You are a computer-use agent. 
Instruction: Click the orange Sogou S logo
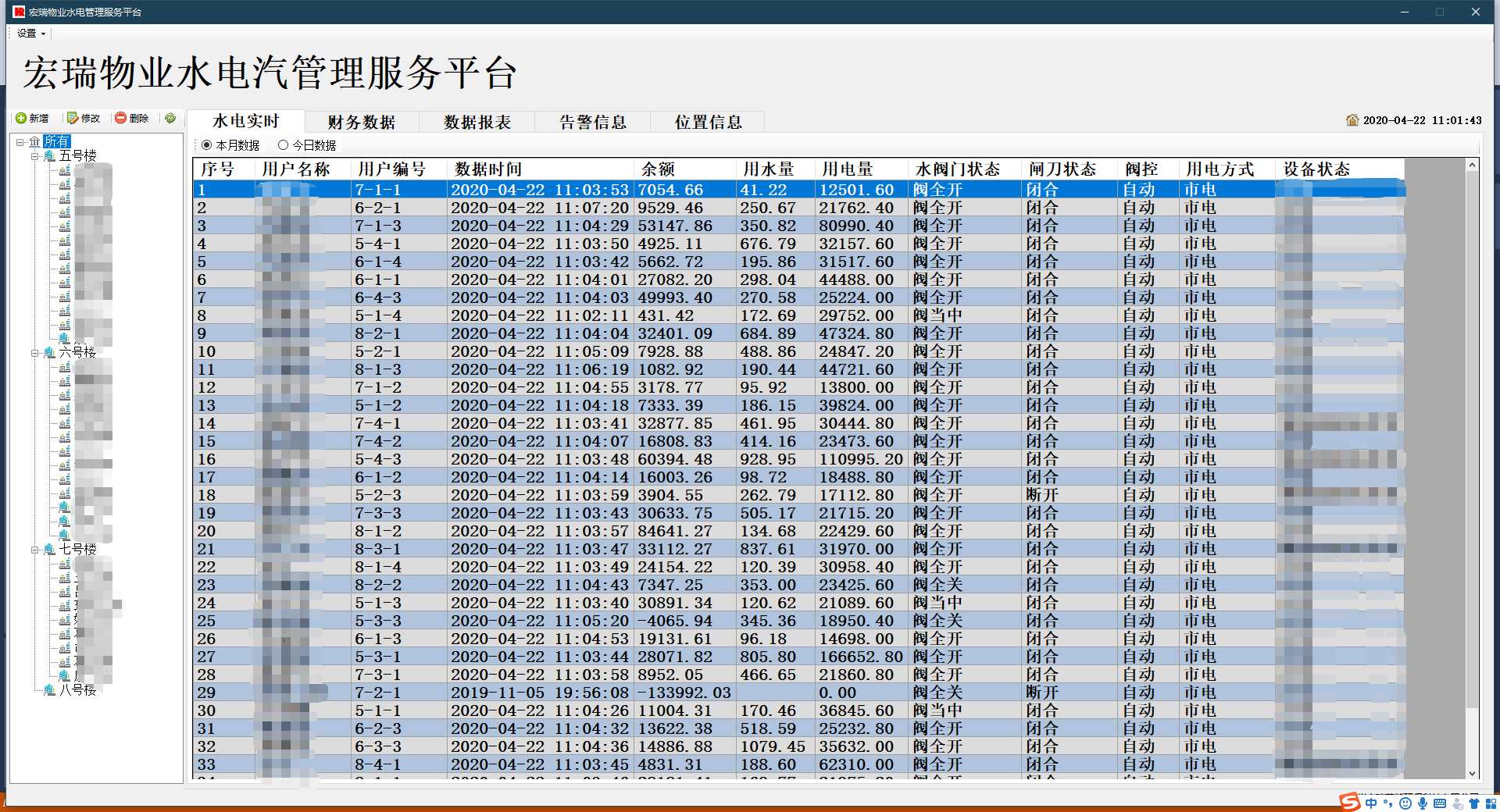tap(1350, 803)
